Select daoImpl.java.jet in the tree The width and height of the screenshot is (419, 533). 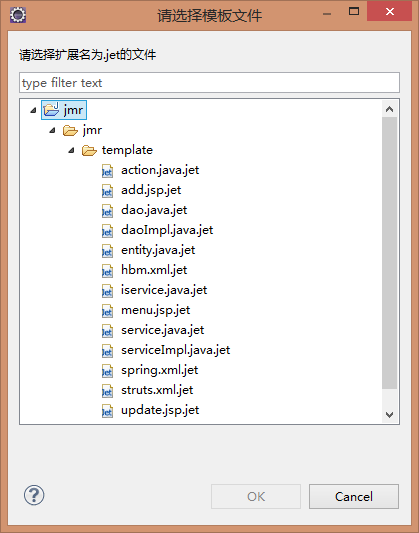[x=167, y=230]
